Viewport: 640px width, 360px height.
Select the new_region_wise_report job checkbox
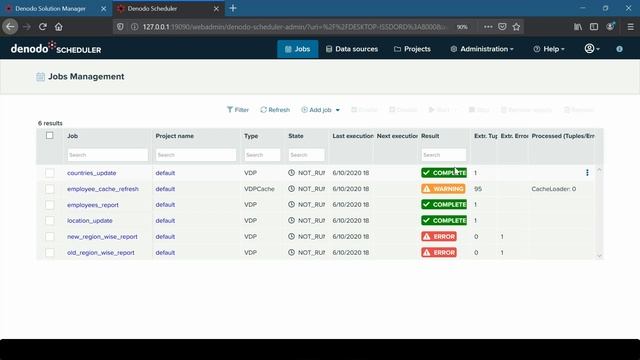[50, 237]
